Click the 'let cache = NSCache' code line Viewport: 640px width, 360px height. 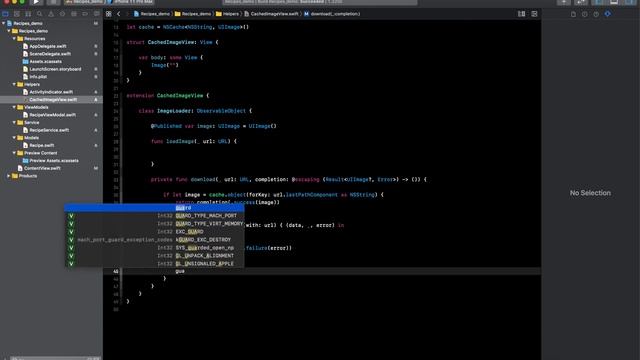[187, 27]
